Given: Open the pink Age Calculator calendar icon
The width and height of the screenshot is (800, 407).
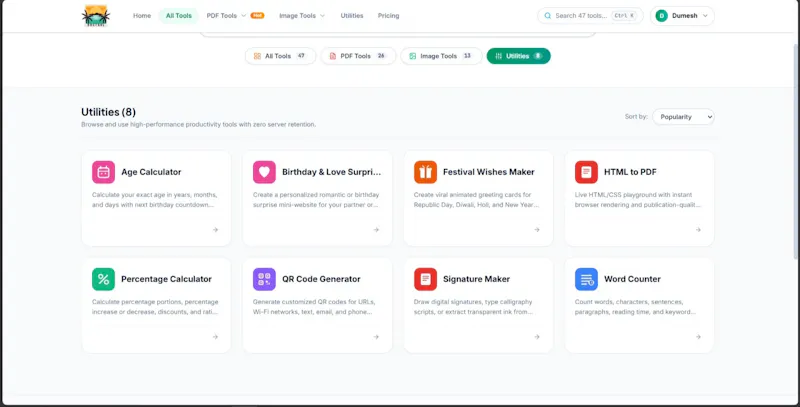Looking at the screenshot, I should pos(103,172).
